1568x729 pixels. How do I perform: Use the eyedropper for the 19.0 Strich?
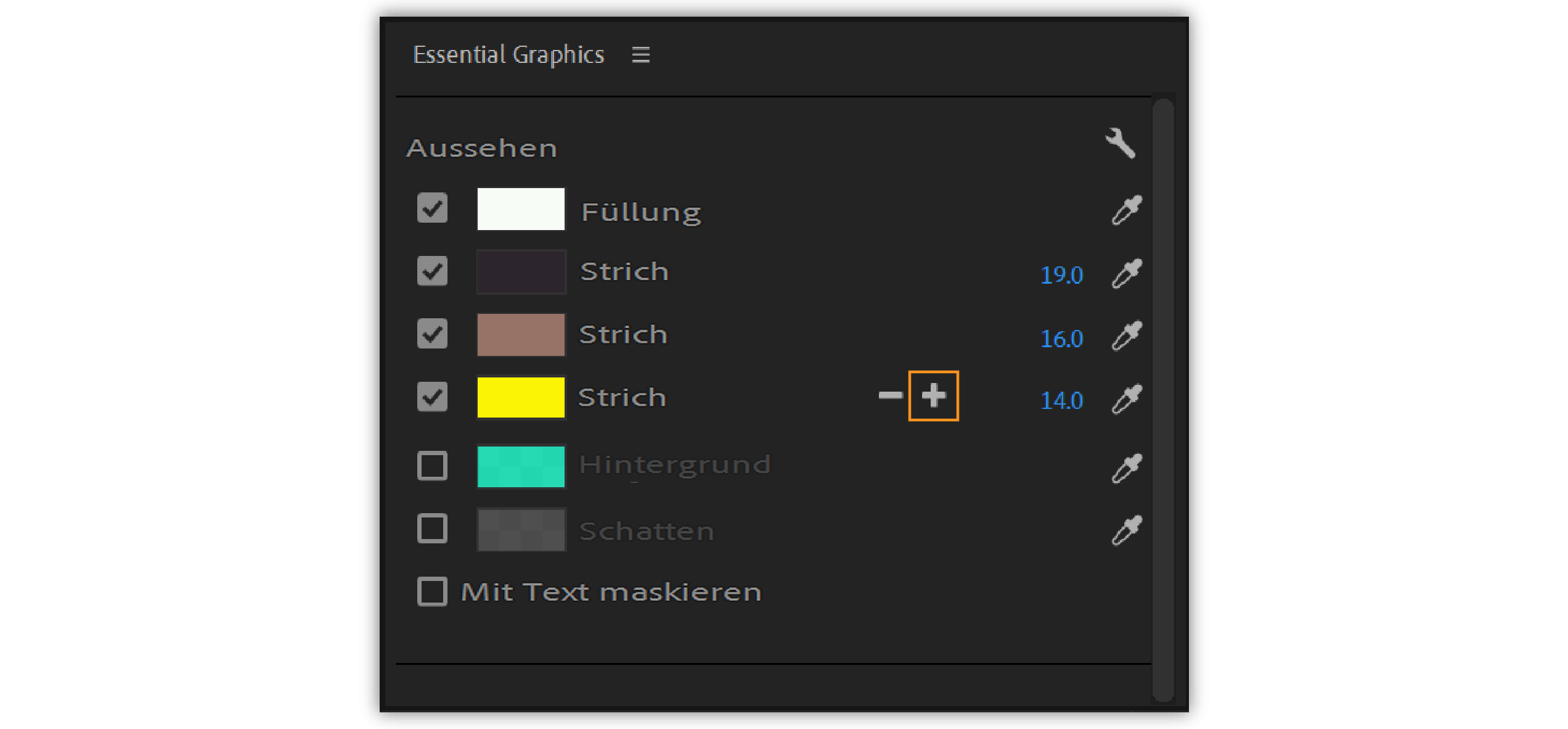coord(1126,273)
